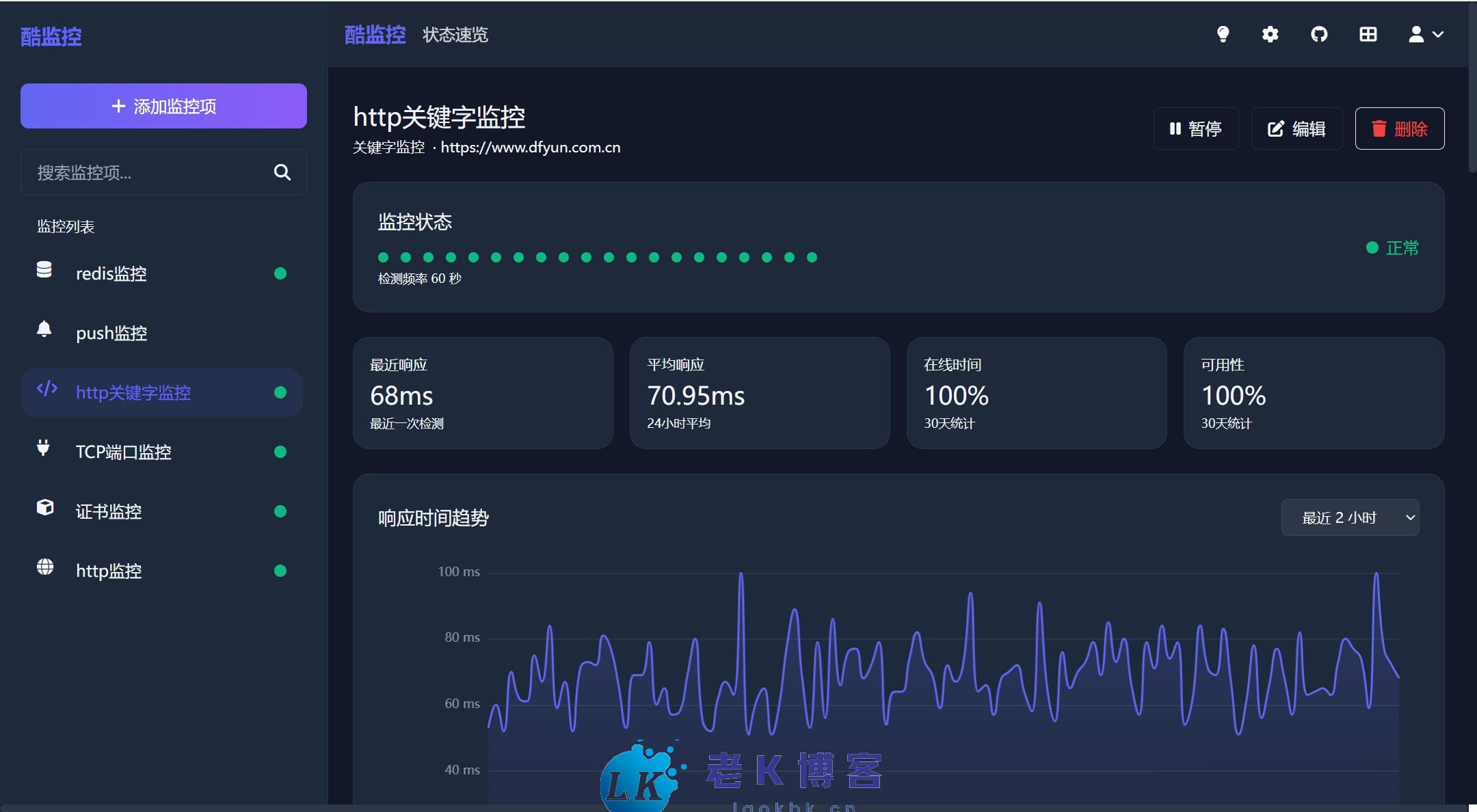Delete monitor using 删除 button

click(1398, 128)
